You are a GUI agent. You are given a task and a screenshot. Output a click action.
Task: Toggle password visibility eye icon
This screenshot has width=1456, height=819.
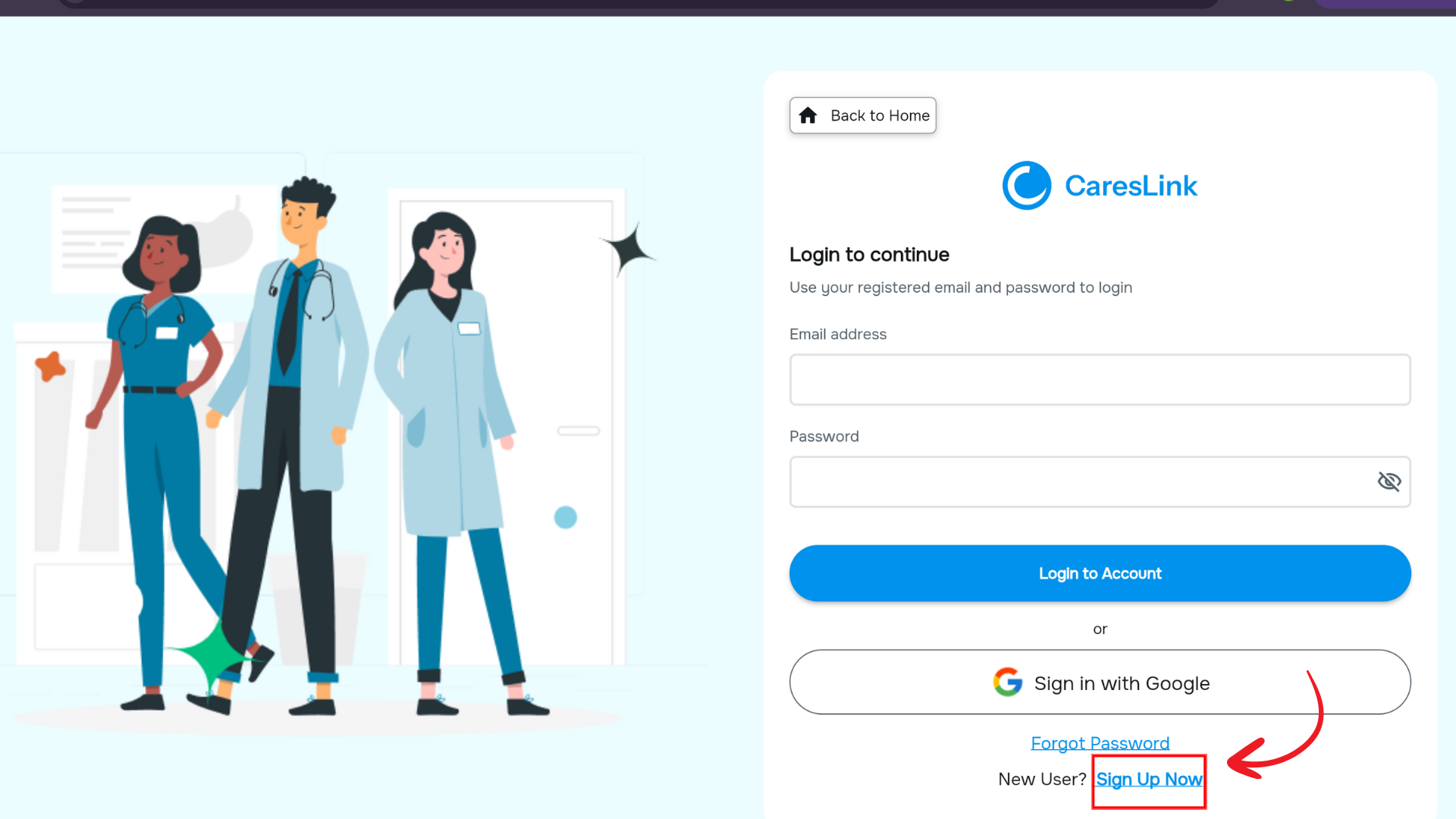(x=1389, y=482)
